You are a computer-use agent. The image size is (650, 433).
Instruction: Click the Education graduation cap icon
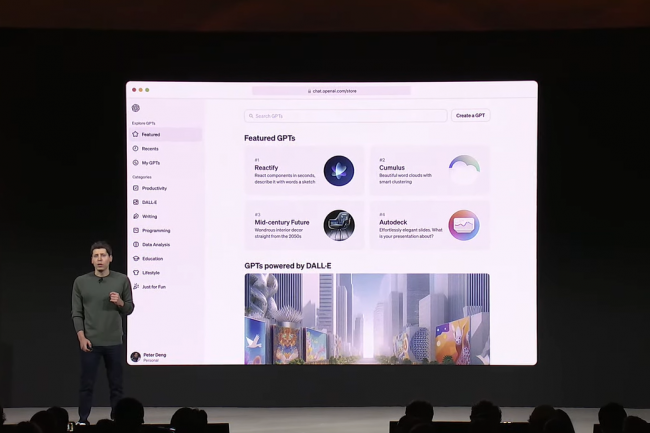136,259
